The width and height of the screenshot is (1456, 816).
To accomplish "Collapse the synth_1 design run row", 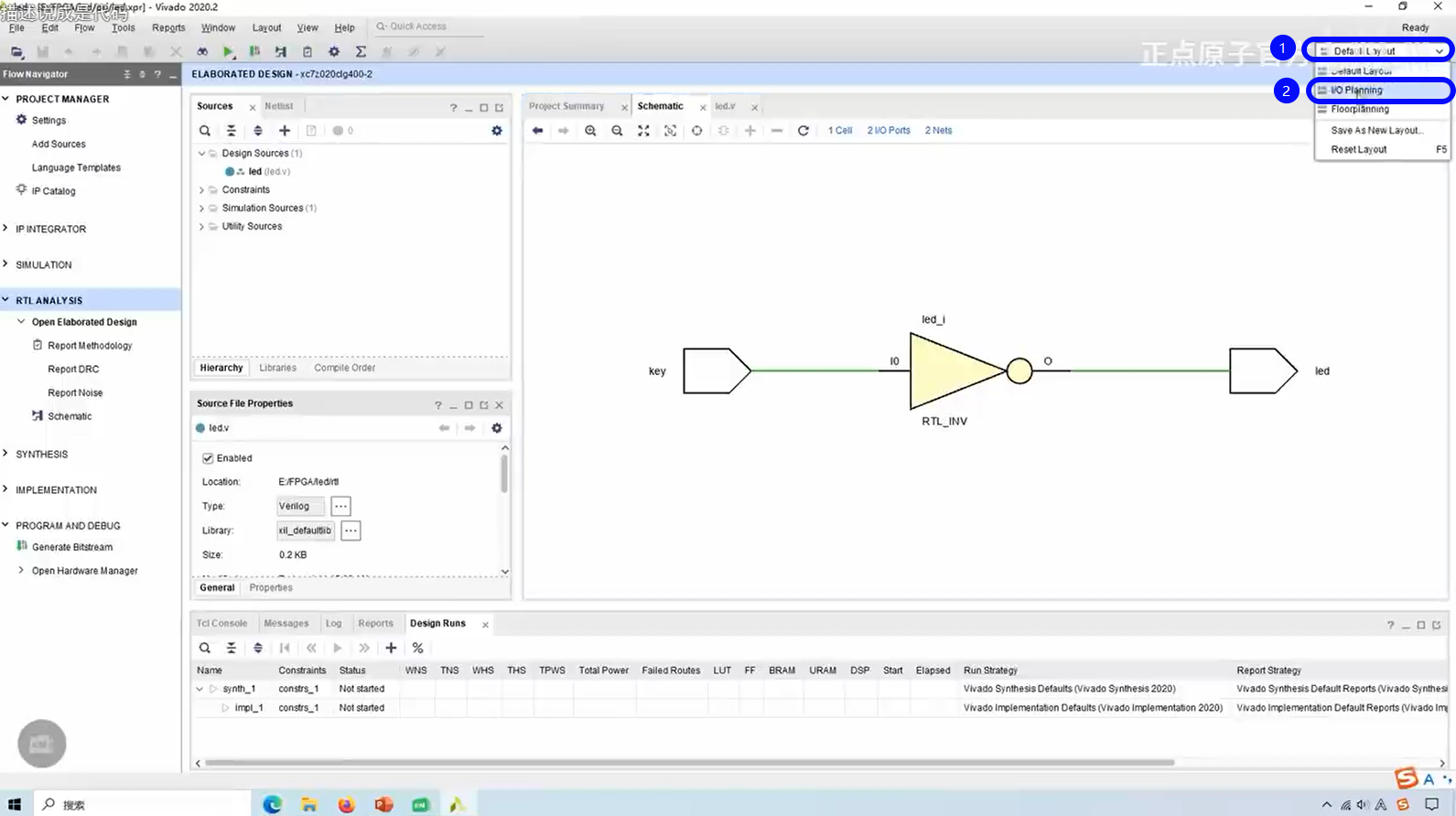I will click(200, 689).
